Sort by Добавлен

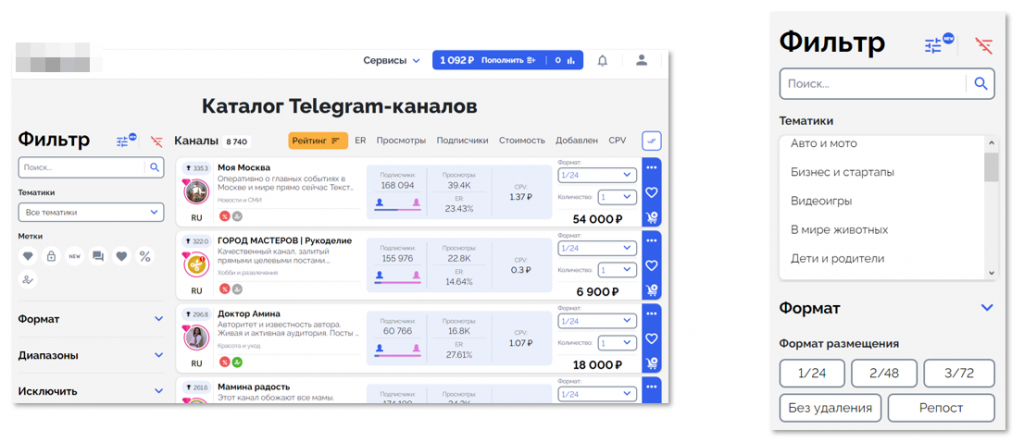[577, 140]
